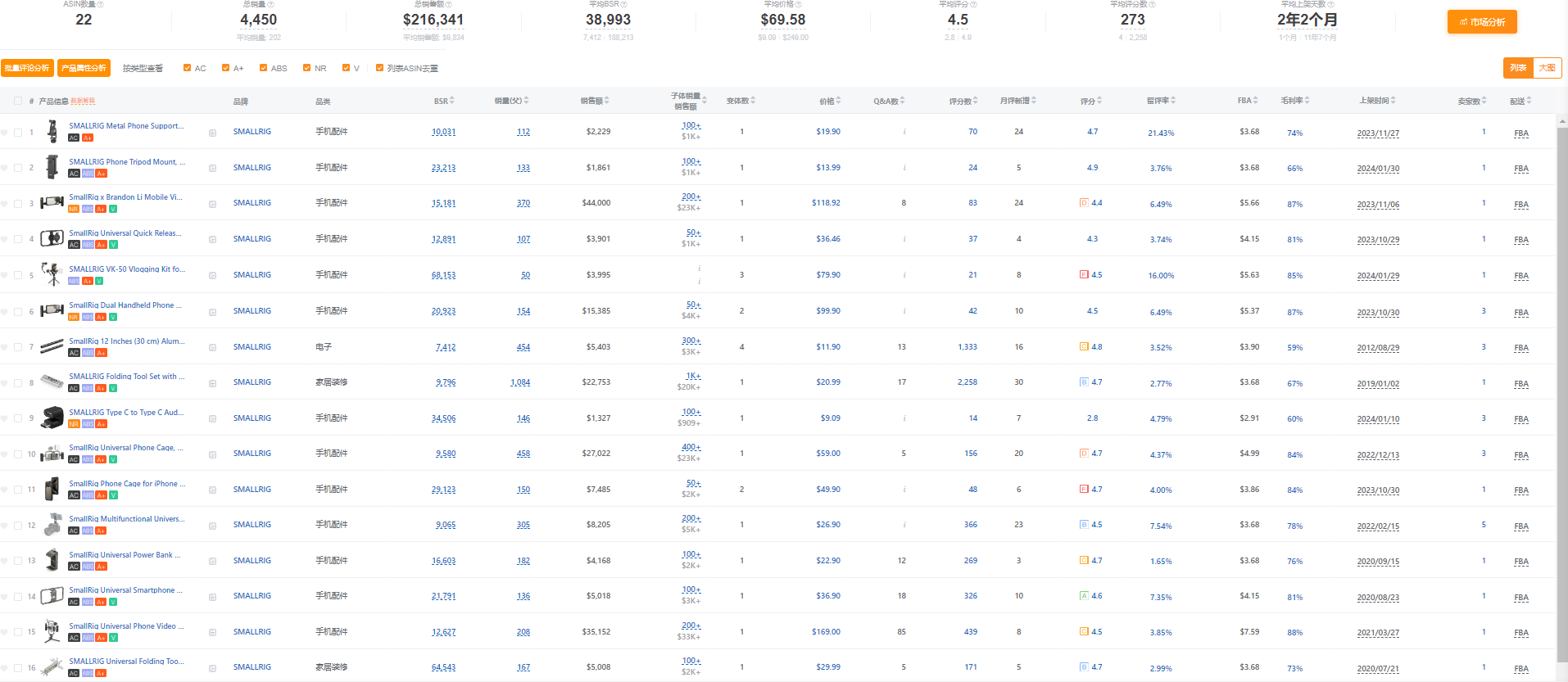Click the B rating badge in Folding Tool Set row
Screen dimensions: 1568x682
[1084, 382]
